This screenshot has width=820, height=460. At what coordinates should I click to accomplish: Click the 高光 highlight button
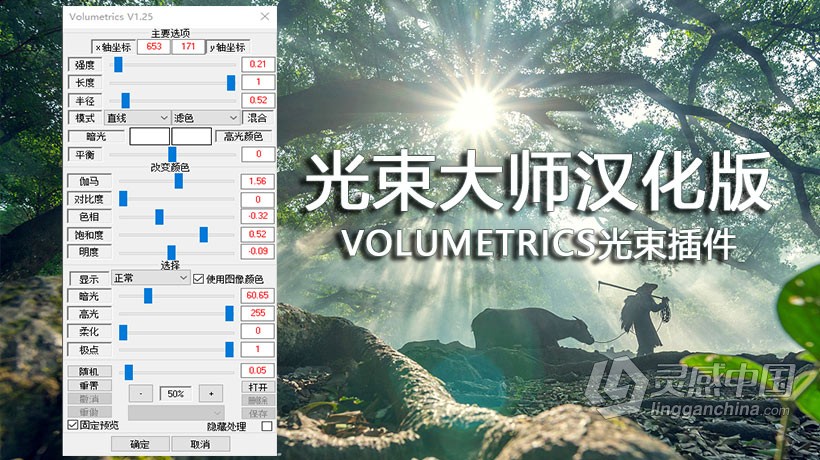(89, 314)
